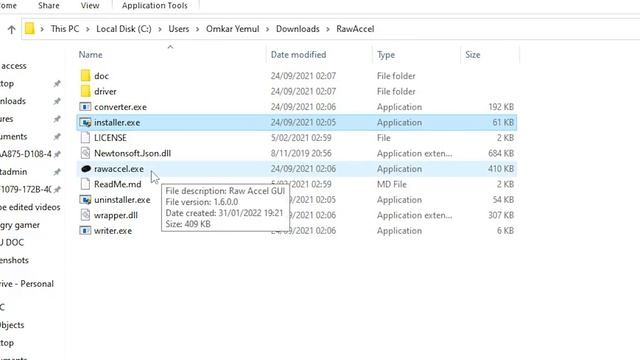Screen dimensions: 640x360
Task: Expand the chevron after Downloads
Action: 327,29
